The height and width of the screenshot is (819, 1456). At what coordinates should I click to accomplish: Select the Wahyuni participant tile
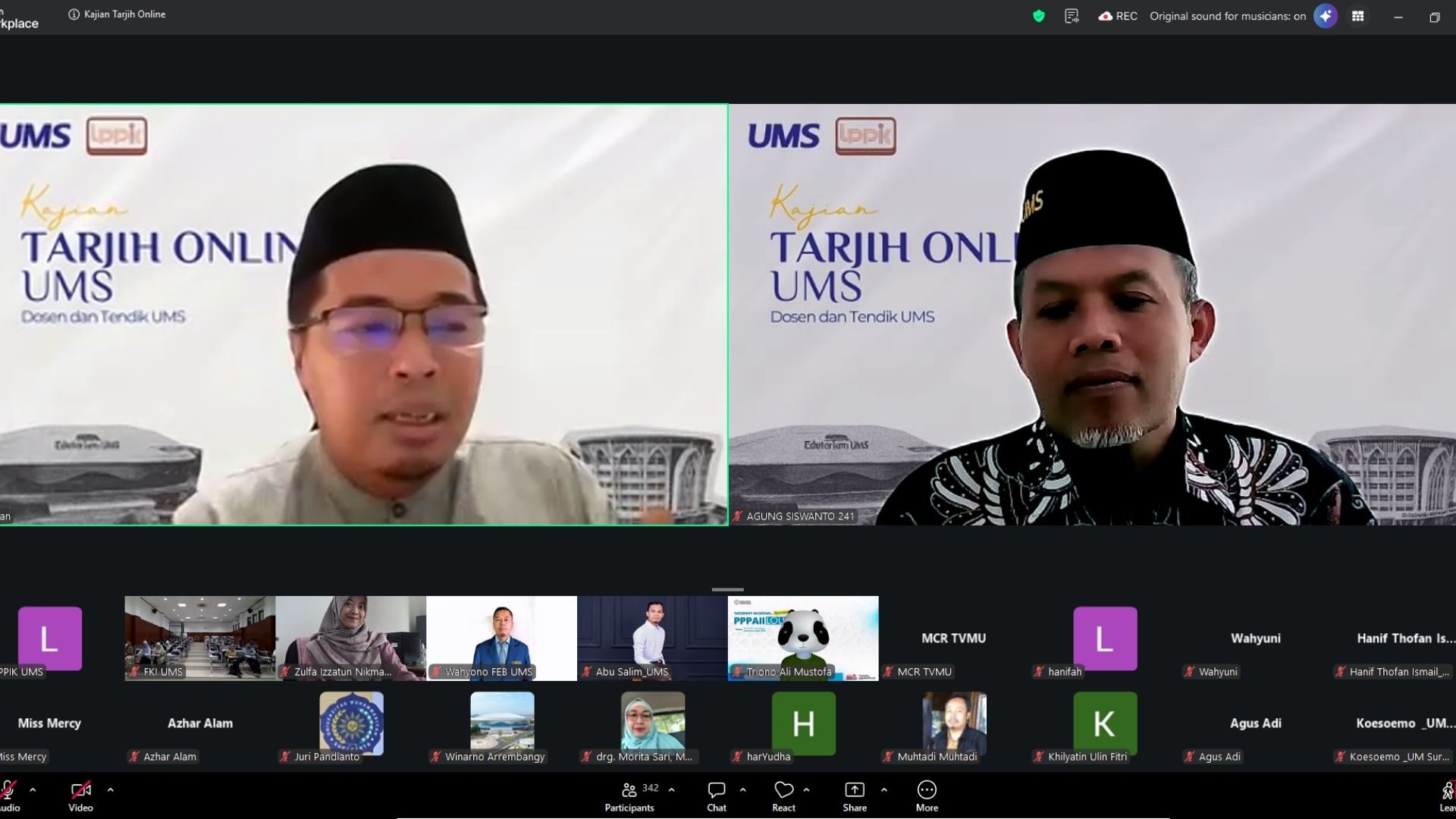pyautogui.click(x=1256, y=639)
